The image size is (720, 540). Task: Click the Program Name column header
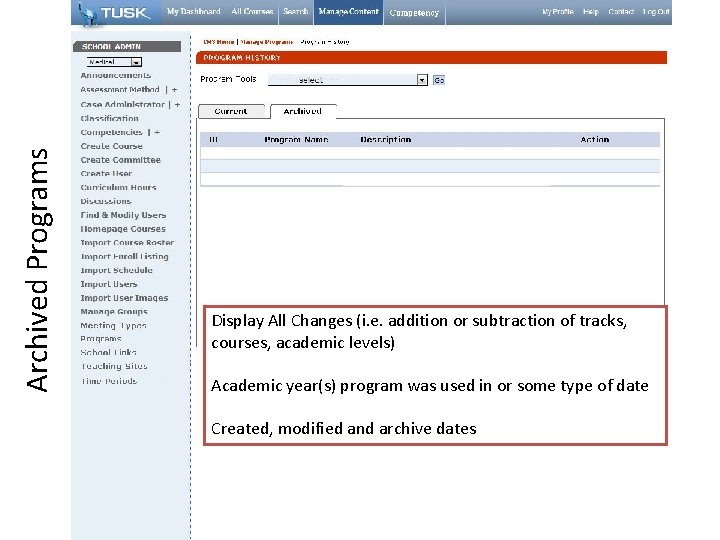point(296,140)
